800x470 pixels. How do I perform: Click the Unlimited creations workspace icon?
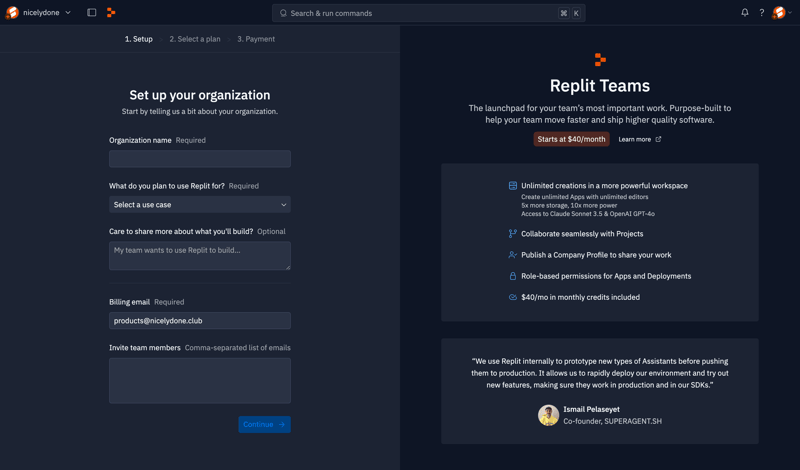click(513, 186)
